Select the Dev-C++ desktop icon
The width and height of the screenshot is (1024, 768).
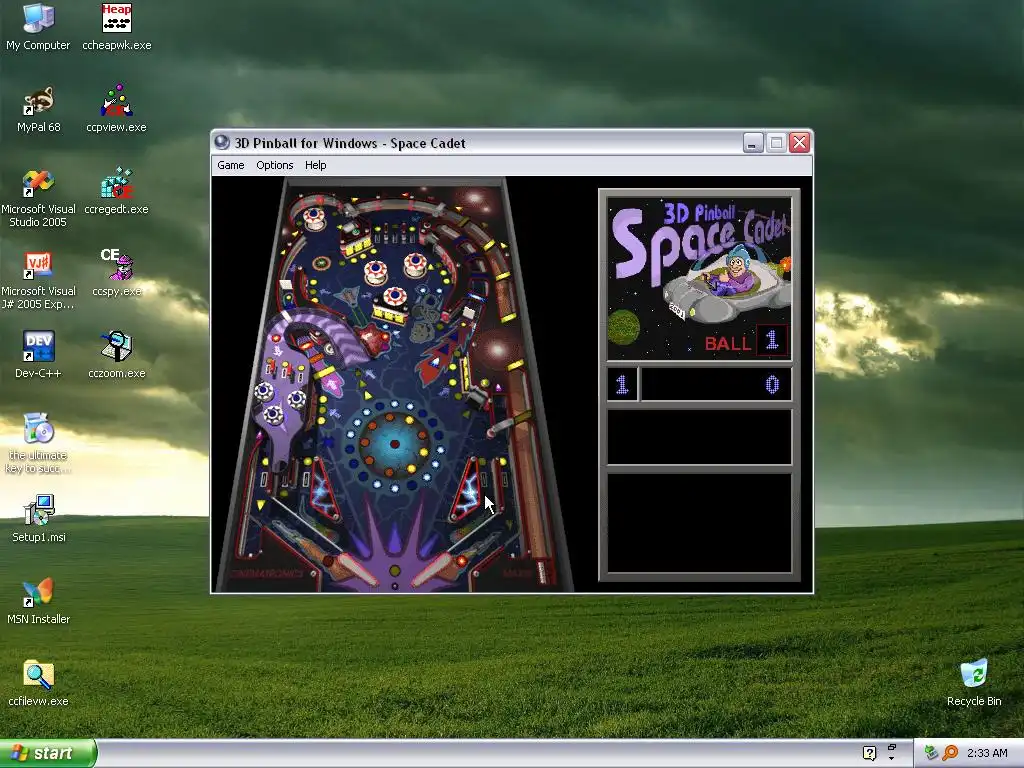click(38, 355)
